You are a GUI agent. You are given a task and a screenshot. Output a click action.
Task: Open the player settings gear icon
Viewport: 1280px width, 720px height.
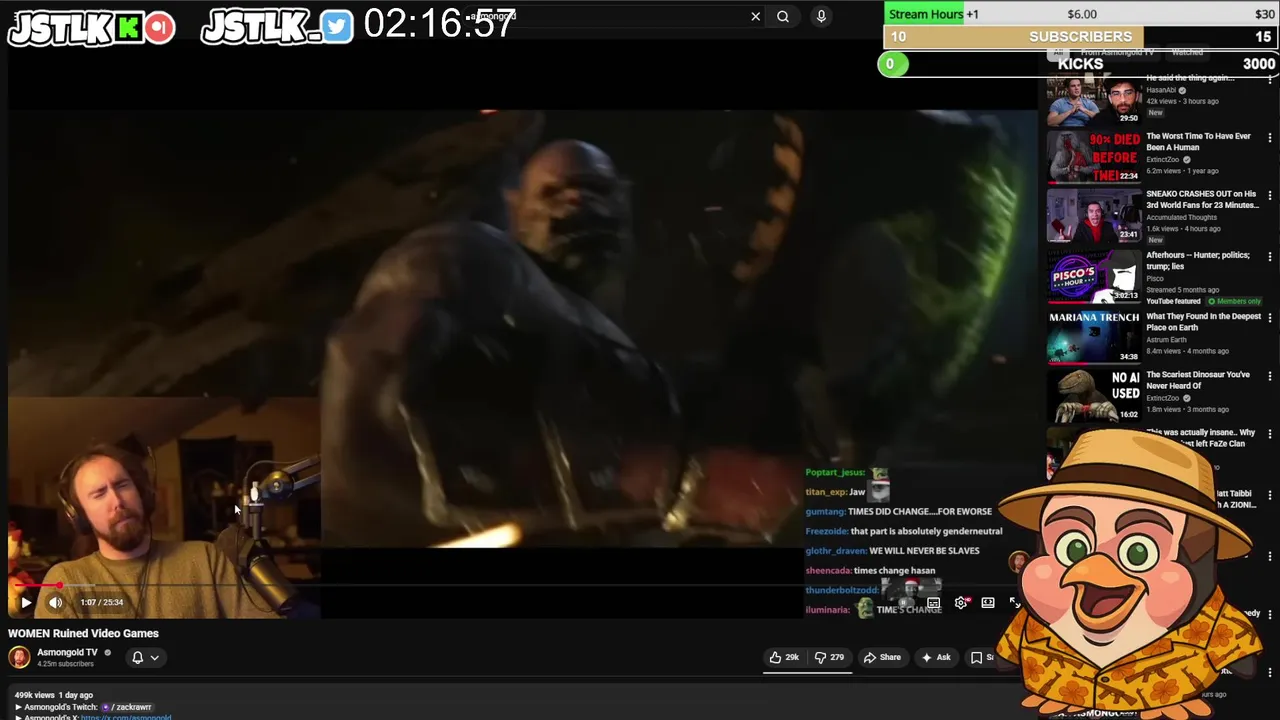click(x=961, y=602)
